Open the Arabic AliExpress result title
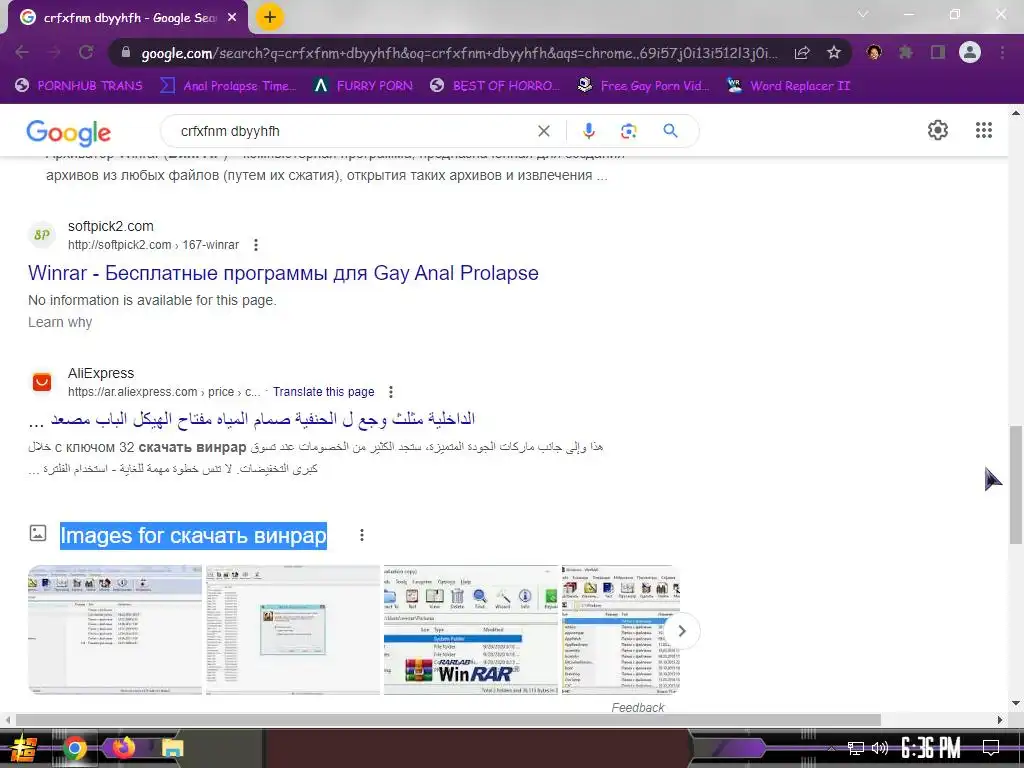Image resolution: width=1024 pixels, height=768 pixels. 252,420
